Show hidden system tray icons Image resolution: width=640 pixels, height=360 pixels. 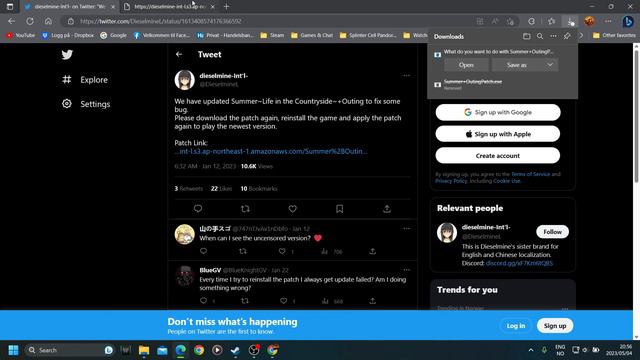pos(531,350)
